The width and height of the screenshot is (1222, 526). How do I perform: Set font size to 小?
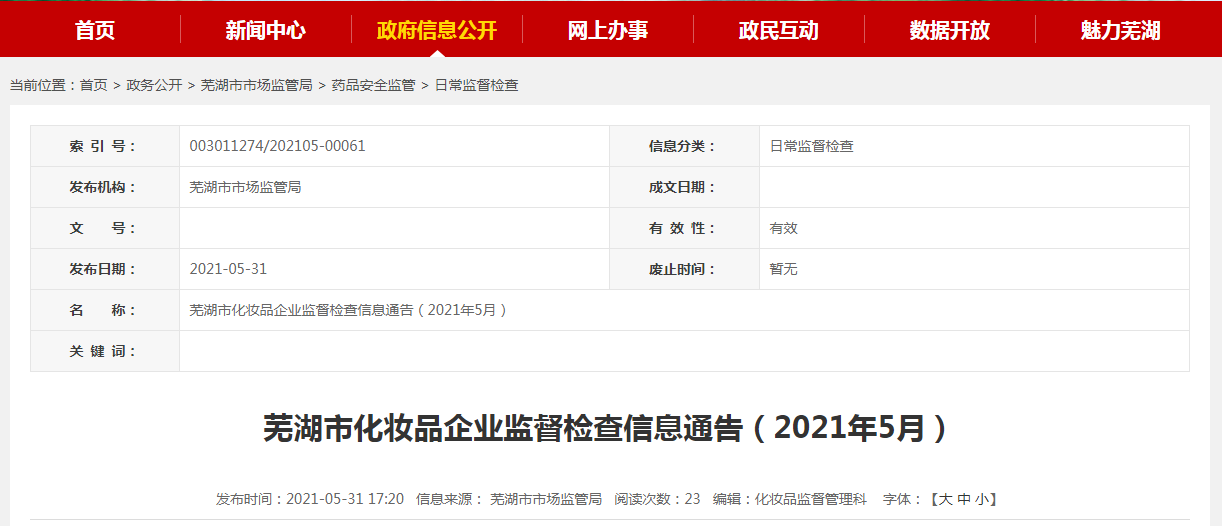click(981, 499)
